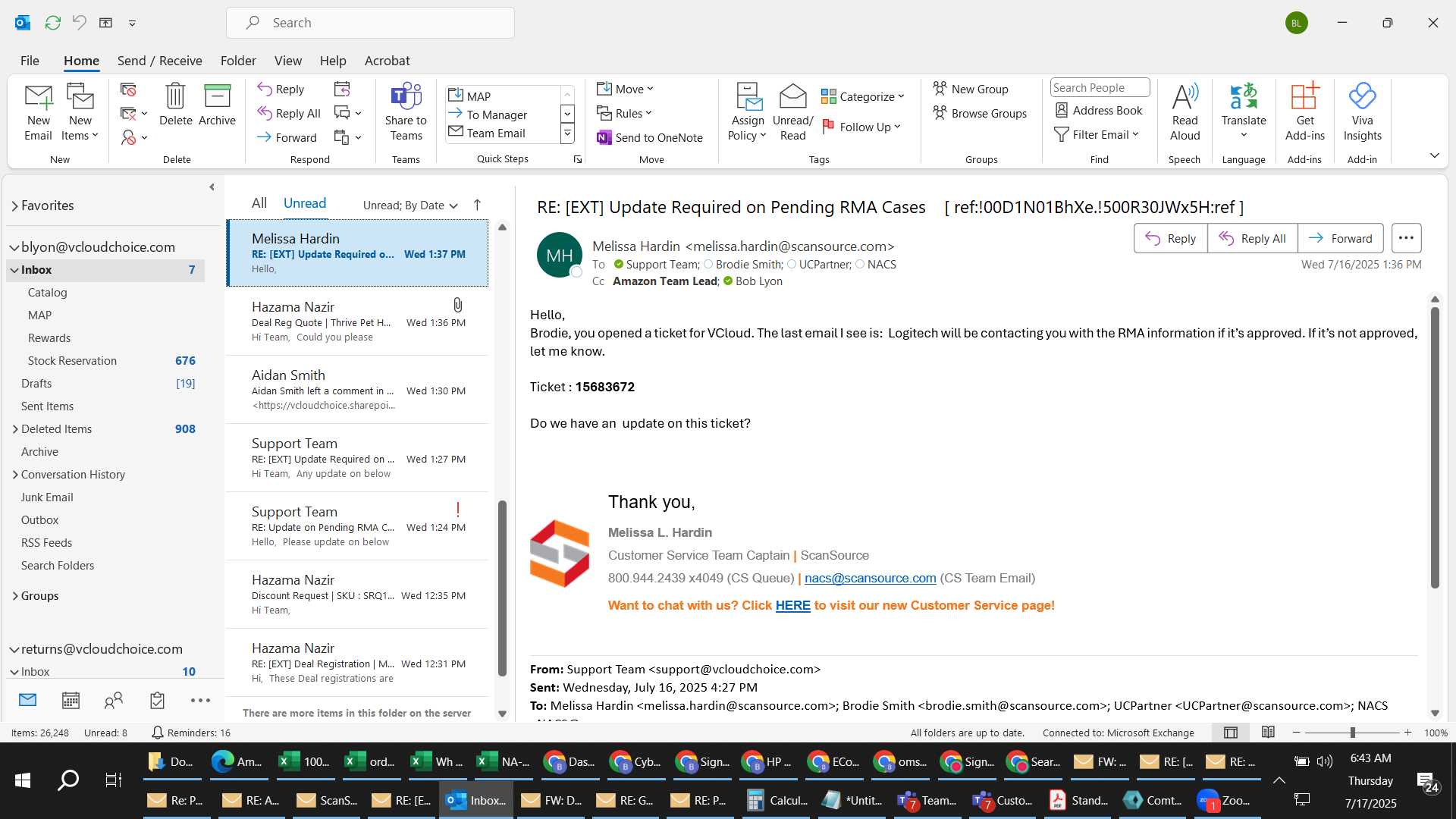Open more actions ellipsis in reading pane

(x=1406, y=238)
